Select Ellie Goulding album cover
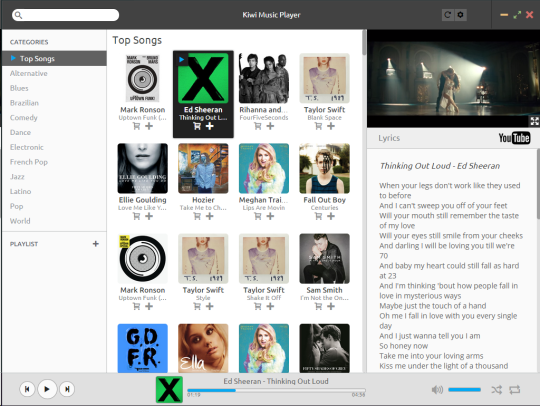Screen dimensions: 540x406 click(143, 168)
